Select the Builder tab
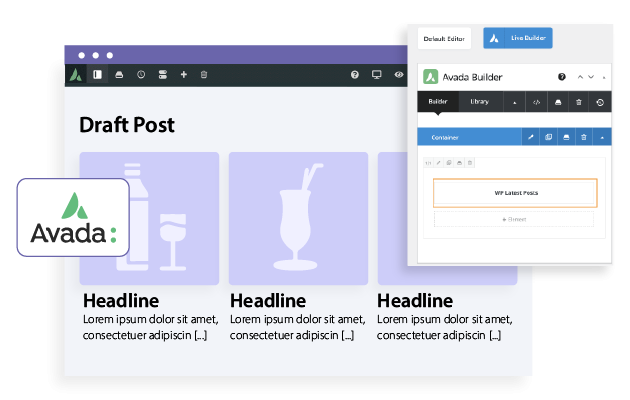Screen dimensions: 630x400 (438, 101)
